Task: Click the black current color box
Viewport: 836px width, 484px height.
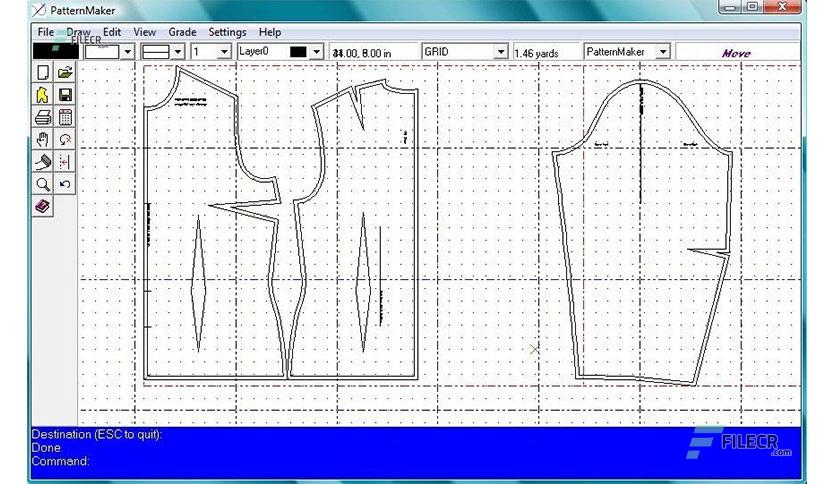Action: coord(56,52)
